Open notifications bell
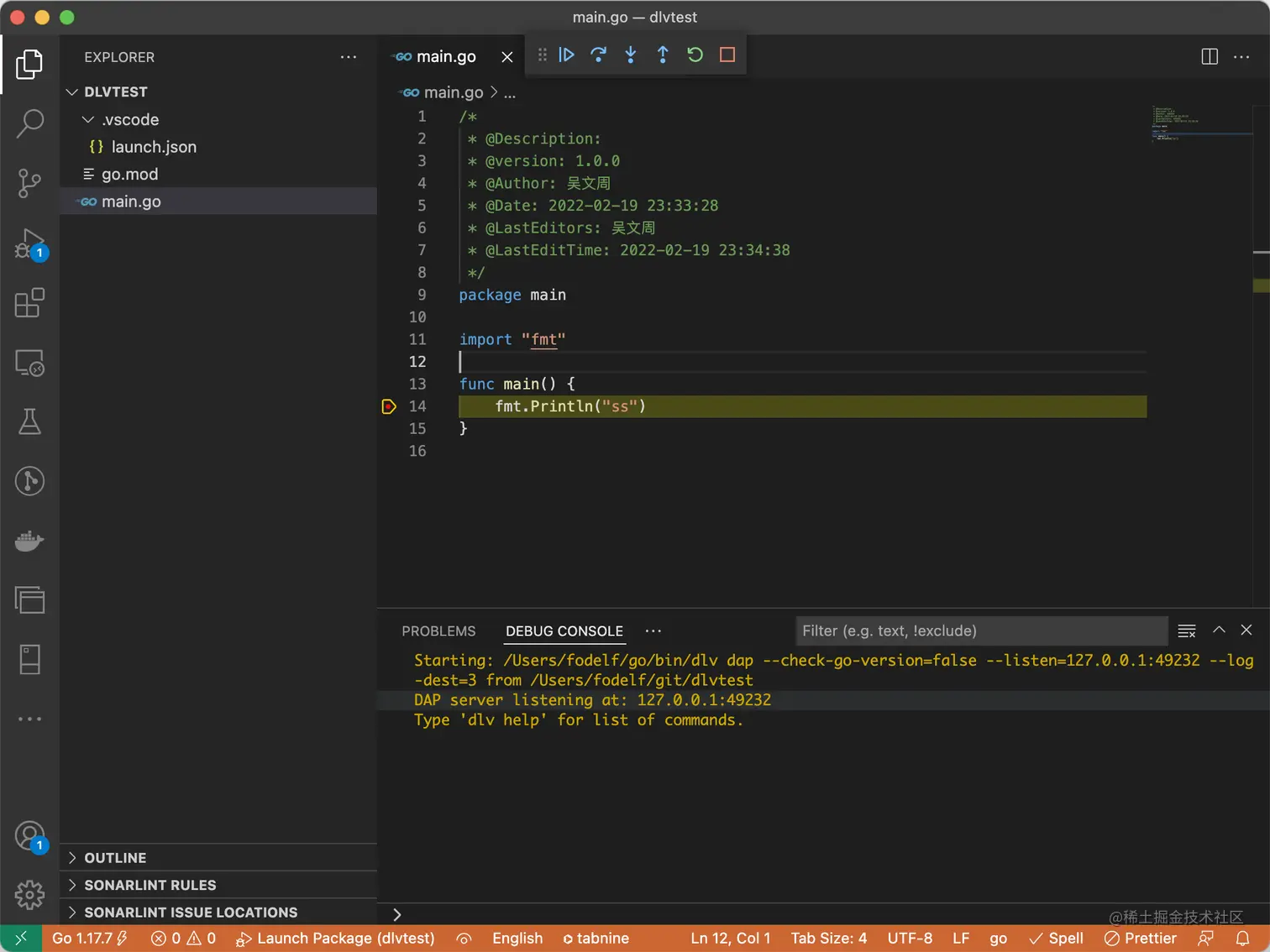The height and width of the screenshot is (952, 1270). 1242,939
